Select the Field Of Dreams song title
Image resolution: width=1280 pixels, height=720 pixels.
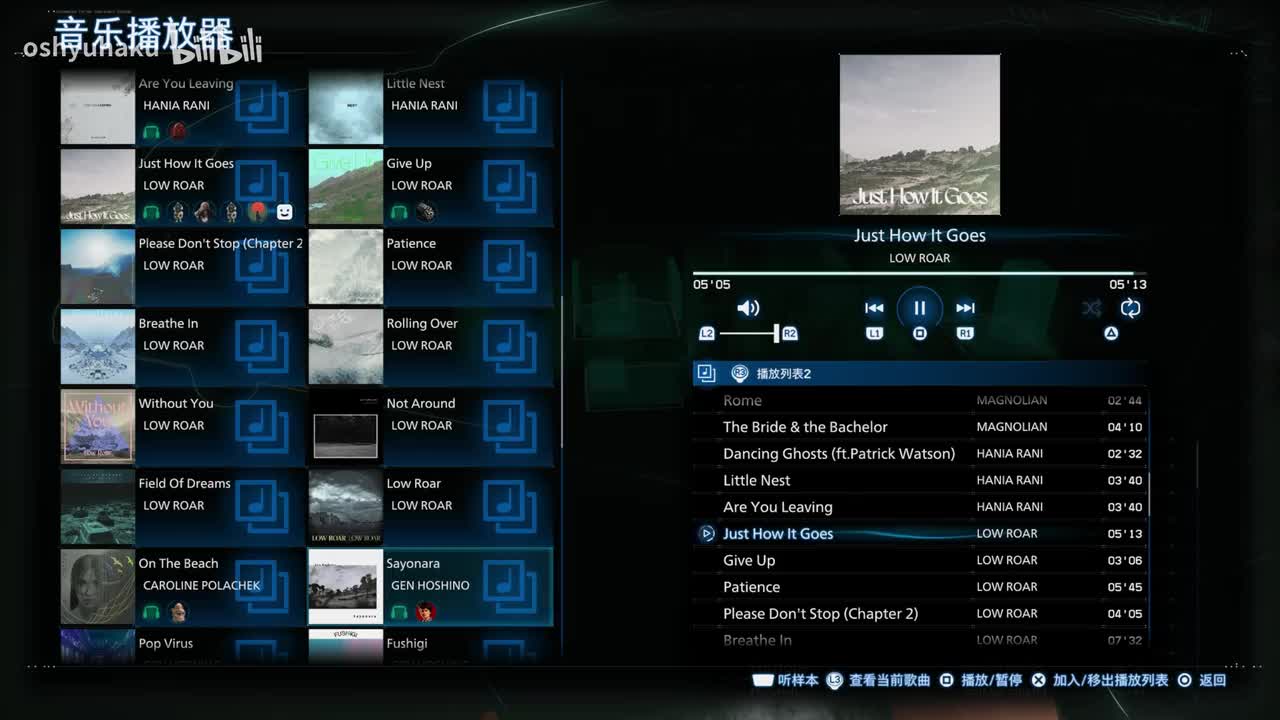pos(185,484)
